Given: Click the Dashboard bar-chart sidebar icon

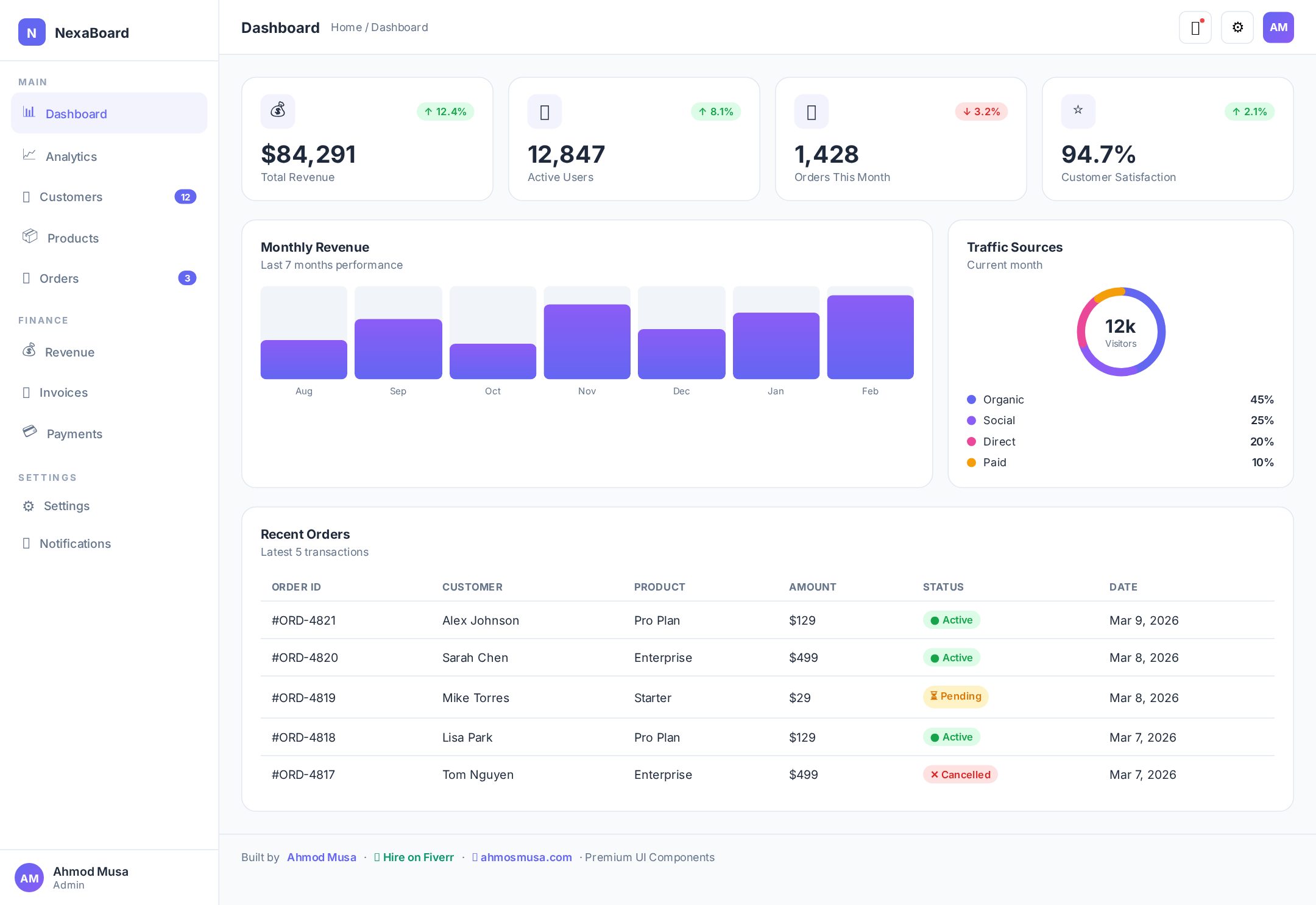Looking at the screenshot, I should [x=29, y=112].
